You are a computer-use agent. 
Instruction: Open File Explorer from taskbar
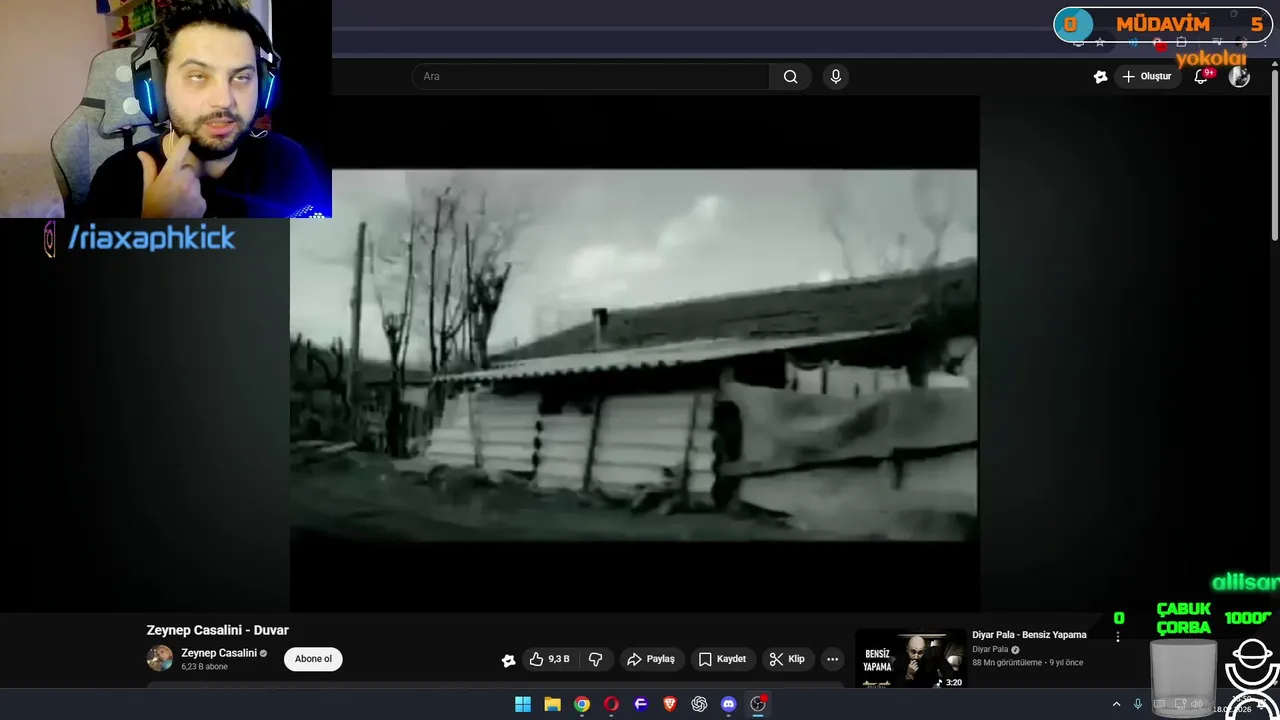pos(552,704)
